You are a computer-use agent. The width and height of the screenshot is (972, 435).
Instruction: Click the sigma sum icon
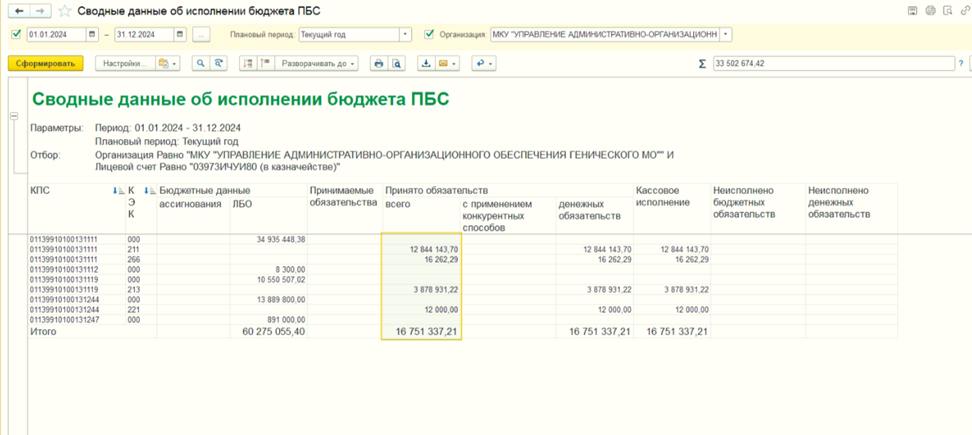702,64
